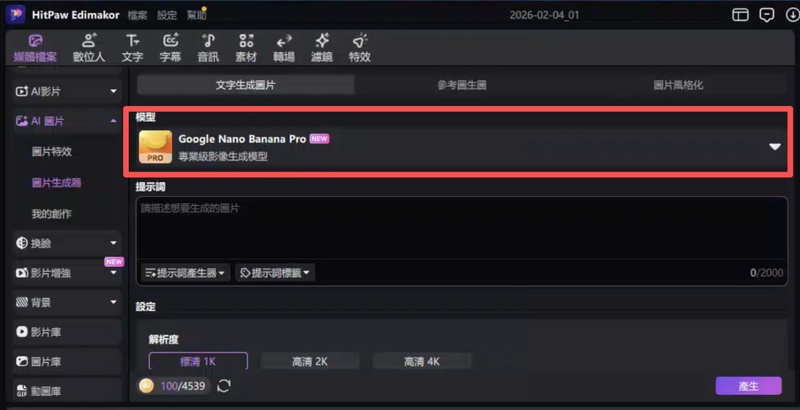Toggle the layout panel icon in title bar
The image size is (800, 410).
[x=740, y=15]
